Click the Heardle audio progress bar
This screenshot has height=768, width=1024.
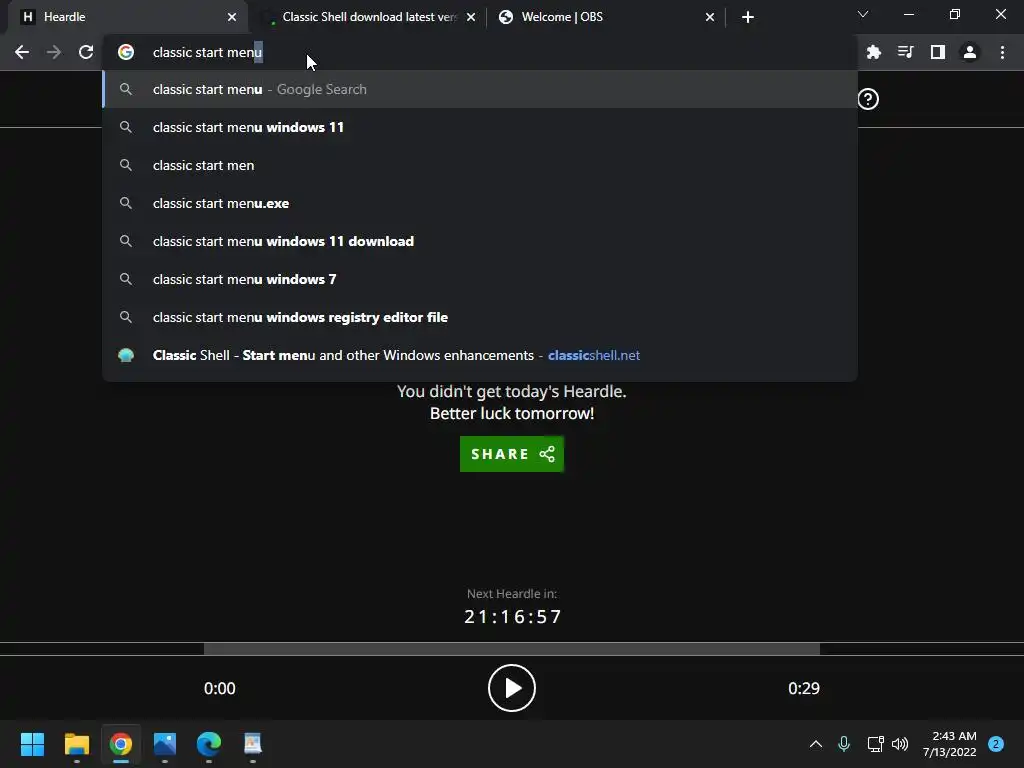pos(512,648)
